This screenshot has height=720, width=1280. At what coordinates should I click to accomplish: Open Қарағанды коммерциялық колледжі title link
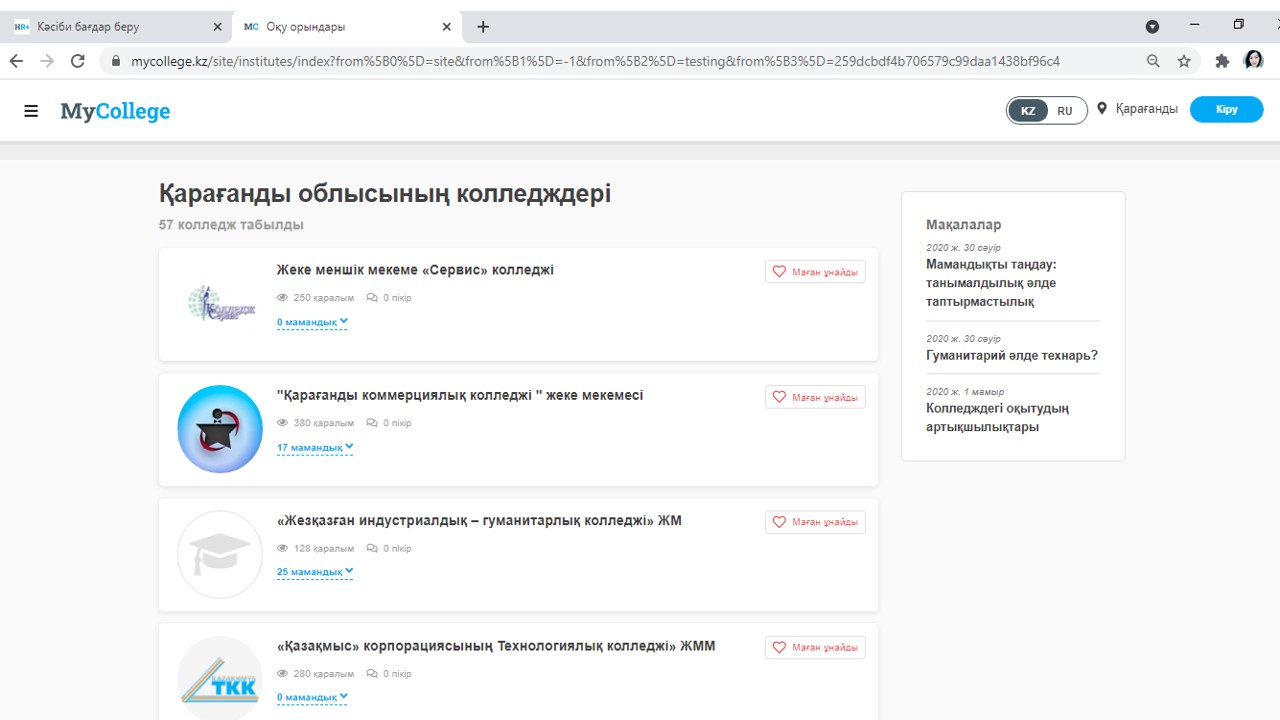(460, 395)
